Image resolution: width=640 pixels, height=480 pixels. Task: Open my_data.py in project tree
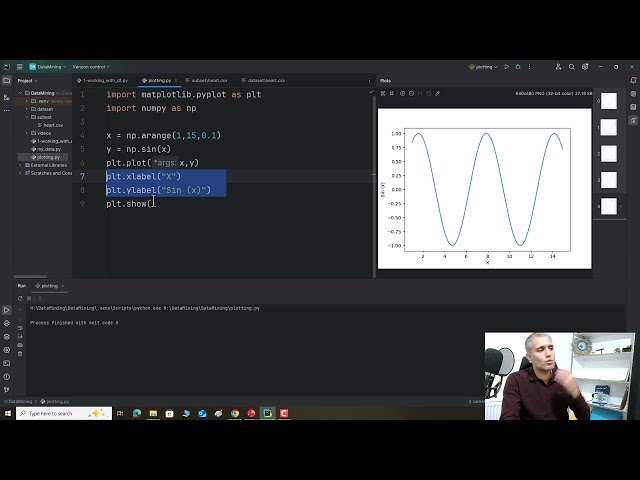(46, 149)
